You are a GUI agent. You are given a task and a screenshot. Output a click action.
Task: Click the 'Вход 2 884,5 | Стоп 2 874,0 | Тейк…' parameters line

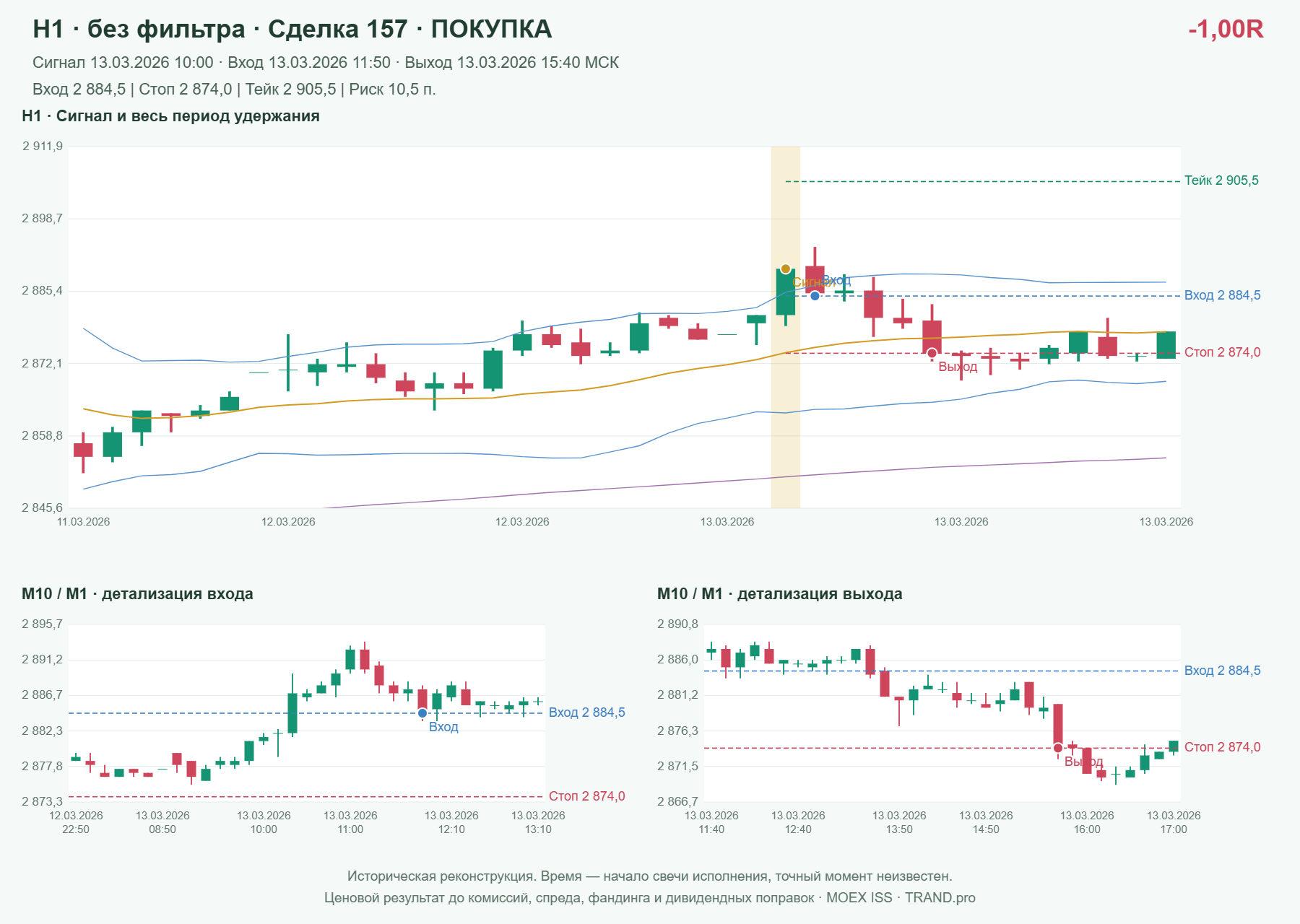(234, 90)
